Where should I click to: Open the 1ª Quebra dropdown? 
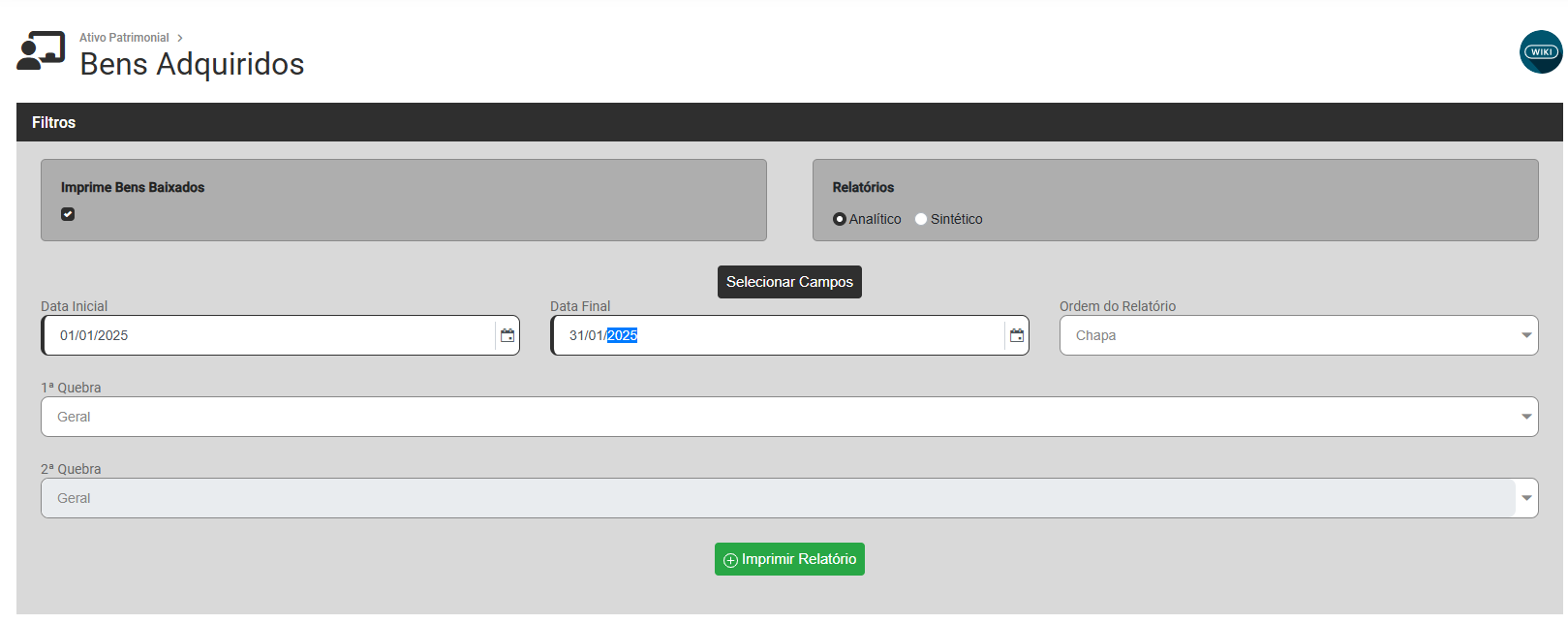click(789, 417)
